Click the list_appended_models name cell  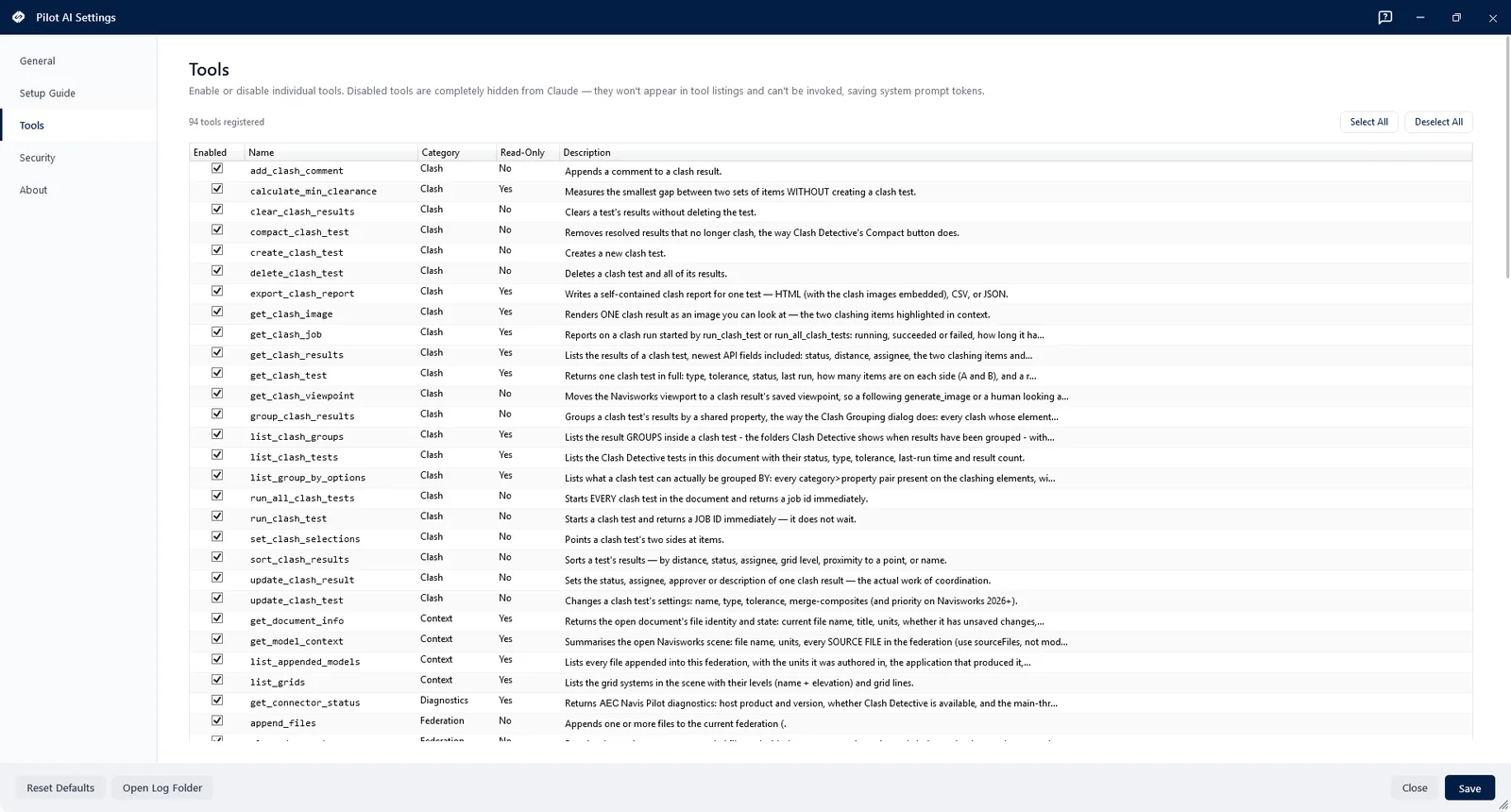point(305,662)
